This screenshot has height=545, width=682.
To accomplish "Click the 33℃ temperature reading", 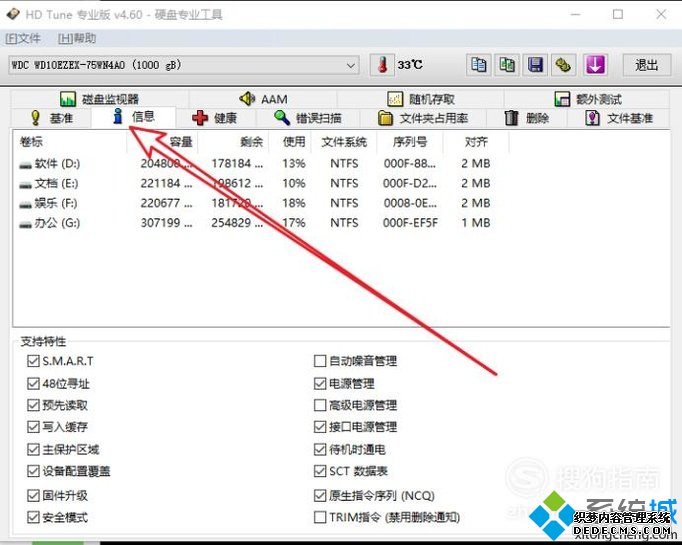I will click(x=410, y=65).
